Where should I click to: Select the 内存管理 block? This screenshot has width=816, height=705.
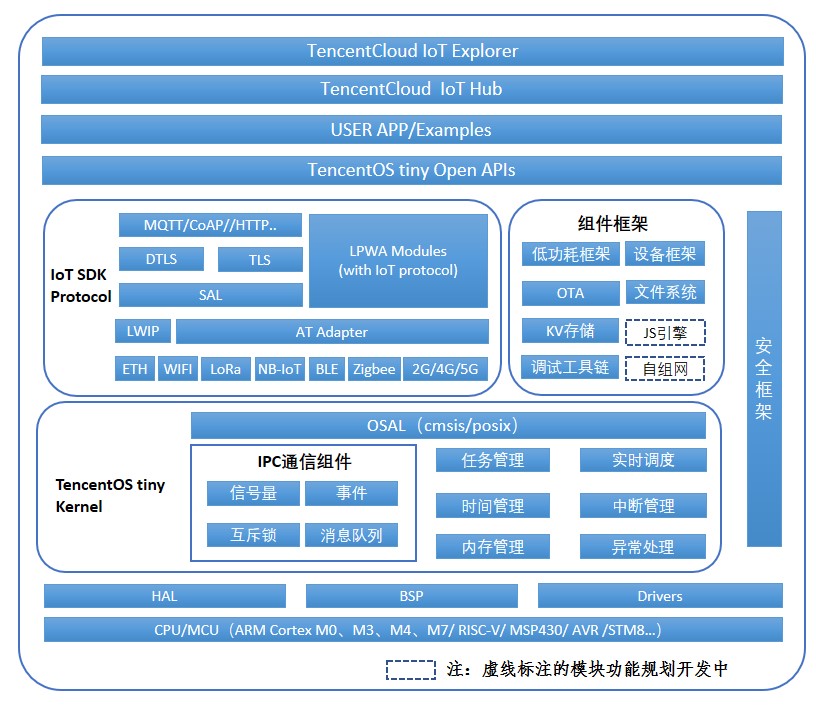point(493,546)
